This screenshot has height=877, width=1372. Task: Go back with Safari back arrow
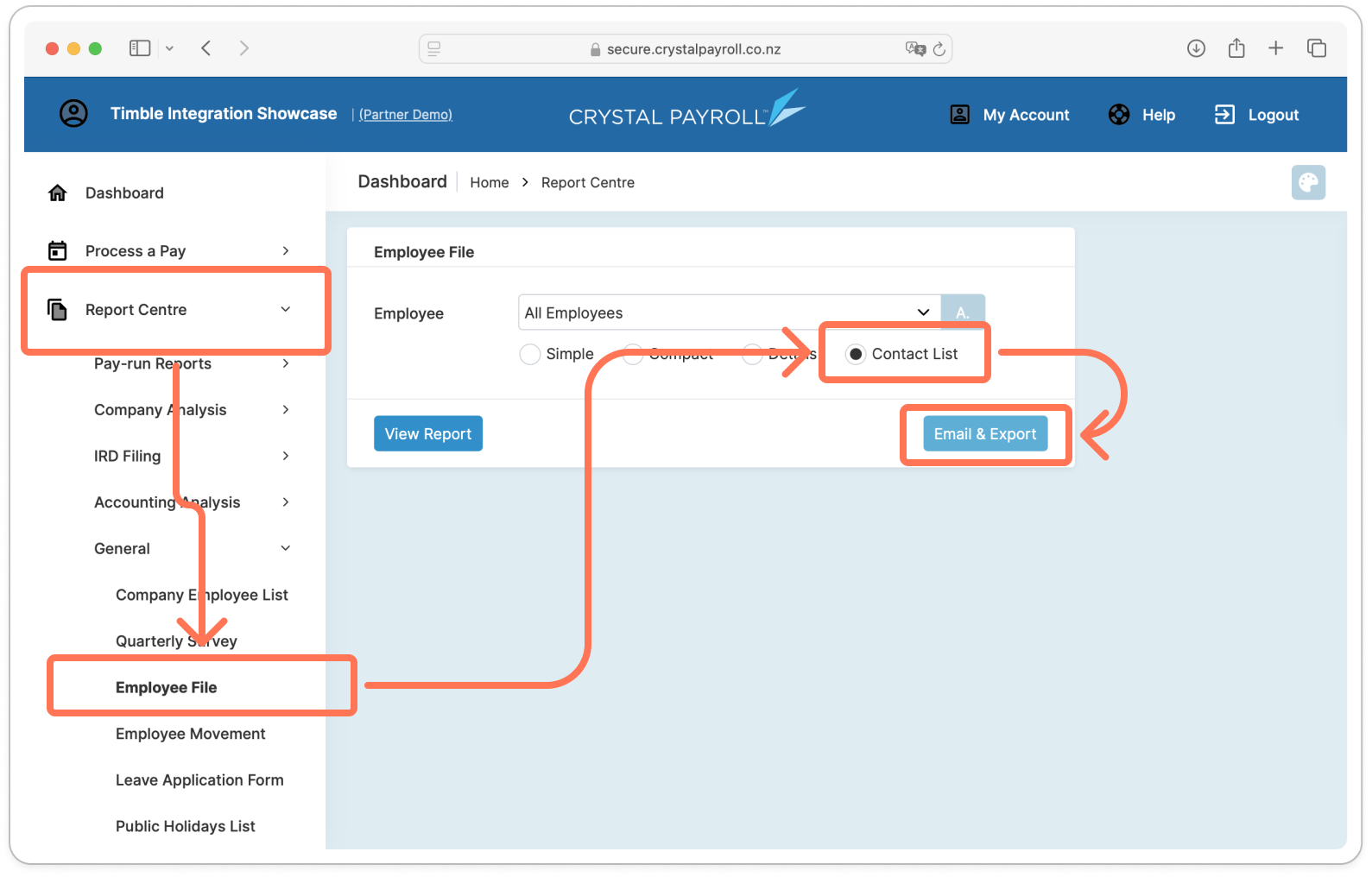[205, 48]
